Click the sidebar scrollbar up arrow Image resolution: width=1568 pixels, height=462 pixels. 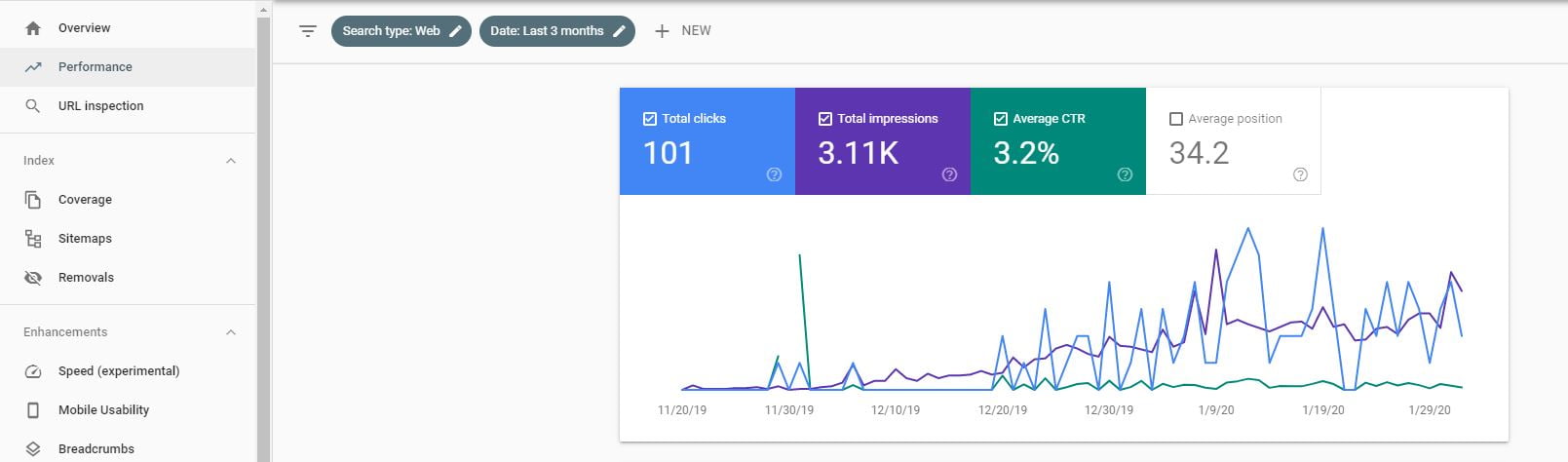pos(263,9)
